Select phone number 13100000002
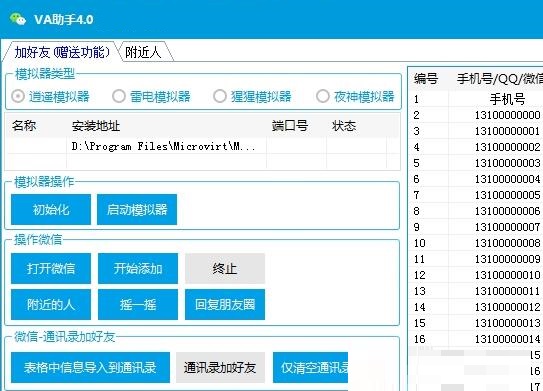543x391 pixels. click(507, 147)
